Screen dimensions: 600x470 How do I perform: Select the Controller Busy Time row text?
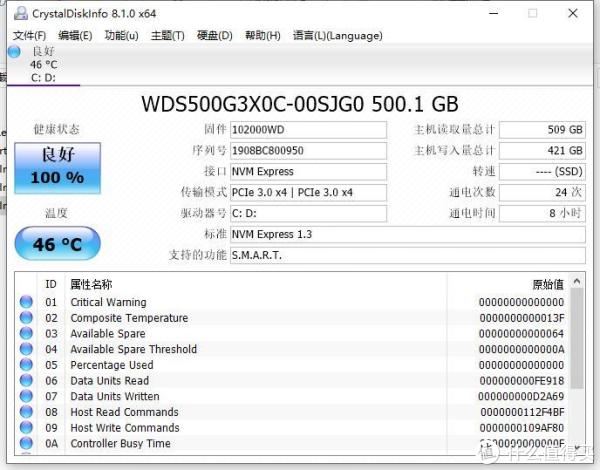pos(121,443)
